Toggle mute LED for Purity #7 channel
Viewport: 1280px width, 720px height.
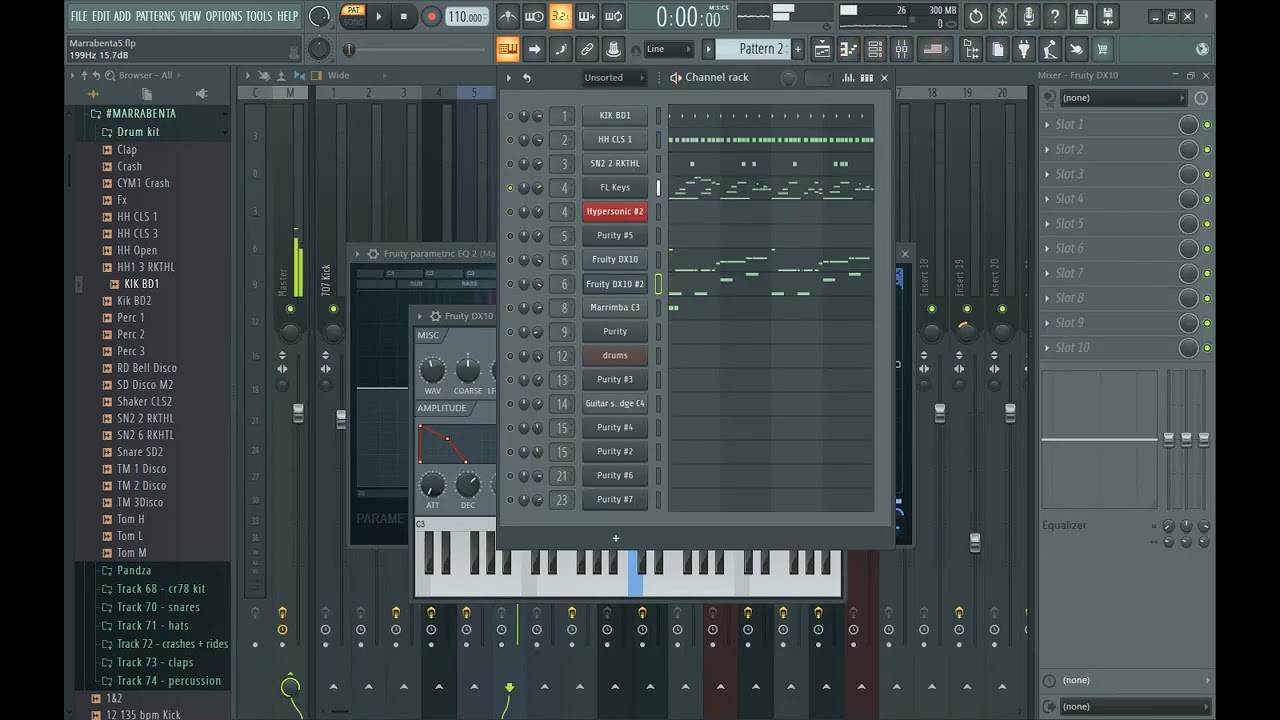[x=510, y=500]
